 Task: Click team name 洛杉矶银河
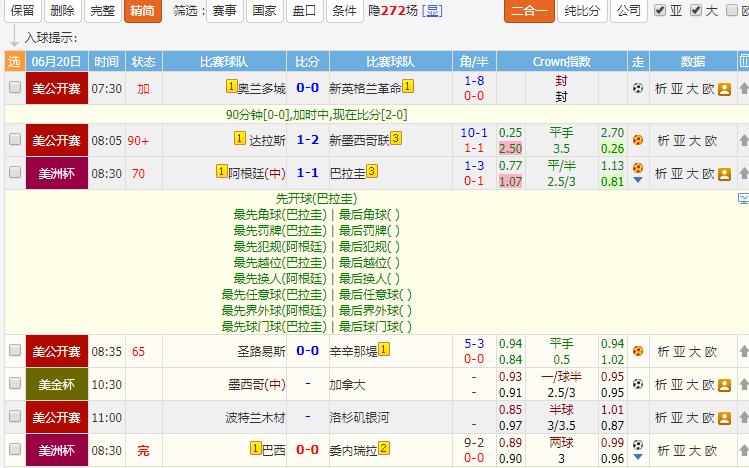tap(359, 418)
